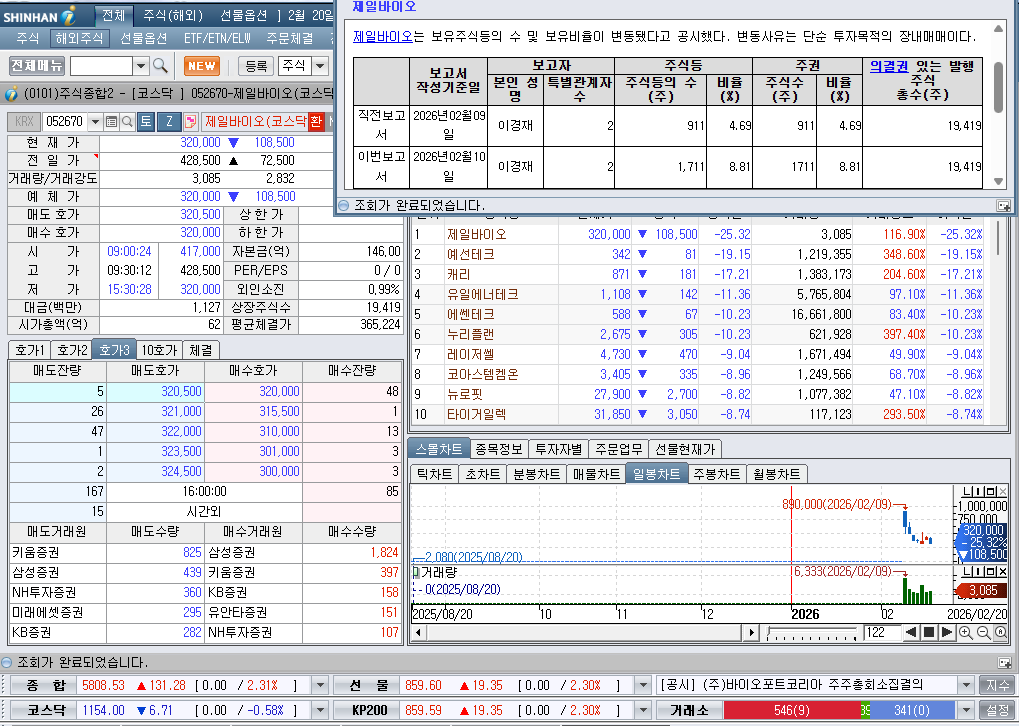Maximize the price chart pane

(x=990, y=492)
